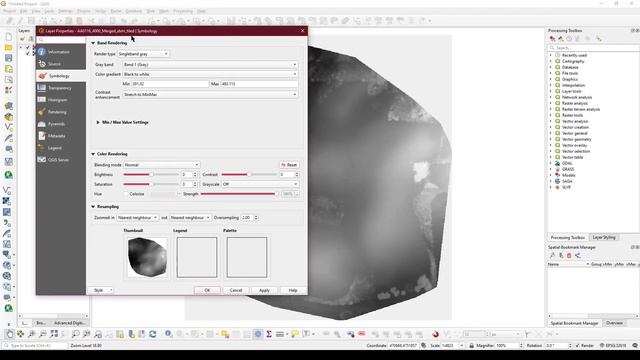Click the Reset button in Color Rendering

click(289, 165)
